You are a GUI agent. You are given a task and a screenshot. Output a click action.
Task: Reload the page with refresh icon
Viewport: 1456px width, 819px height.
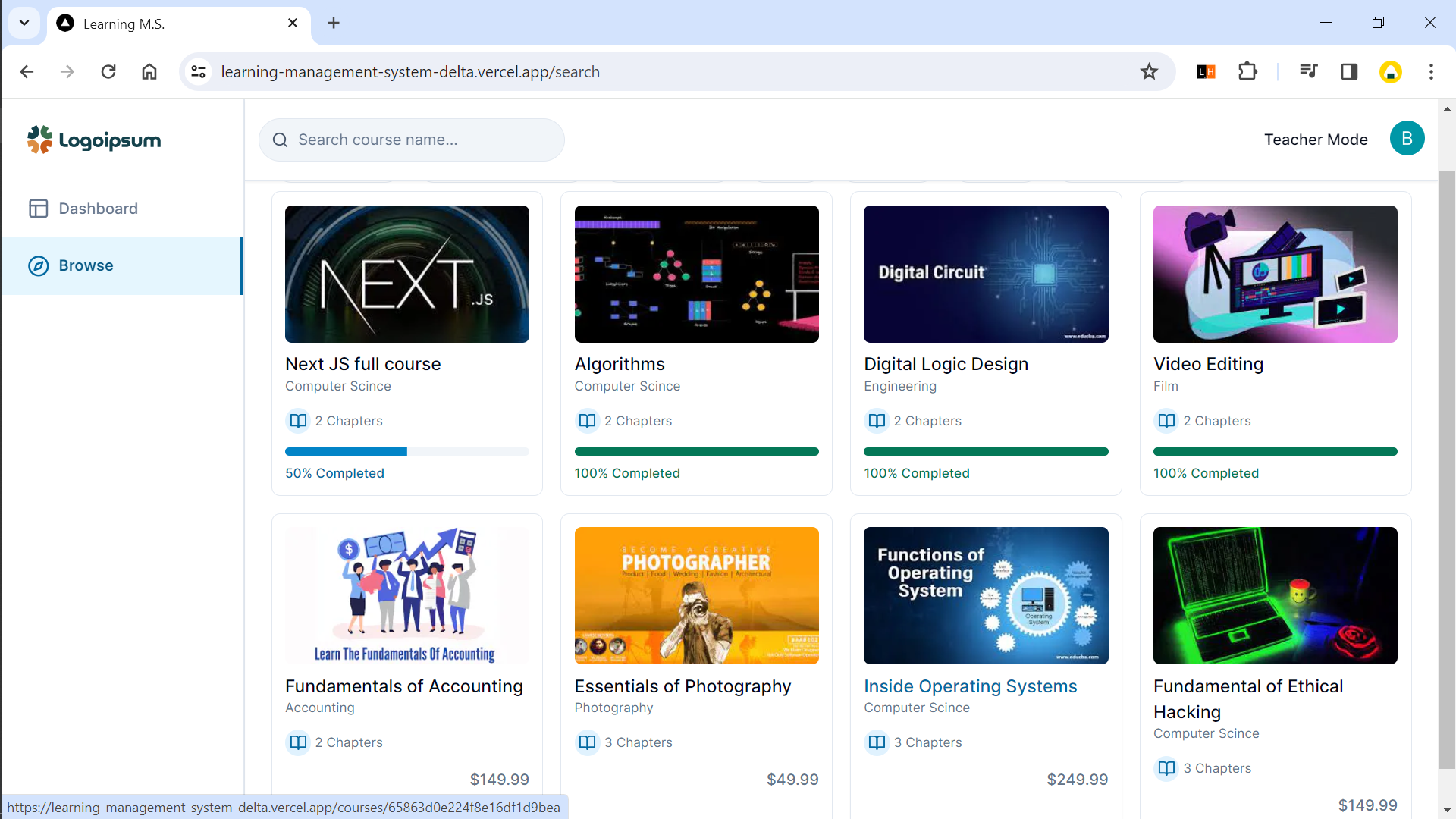click(x=108, y=72)
